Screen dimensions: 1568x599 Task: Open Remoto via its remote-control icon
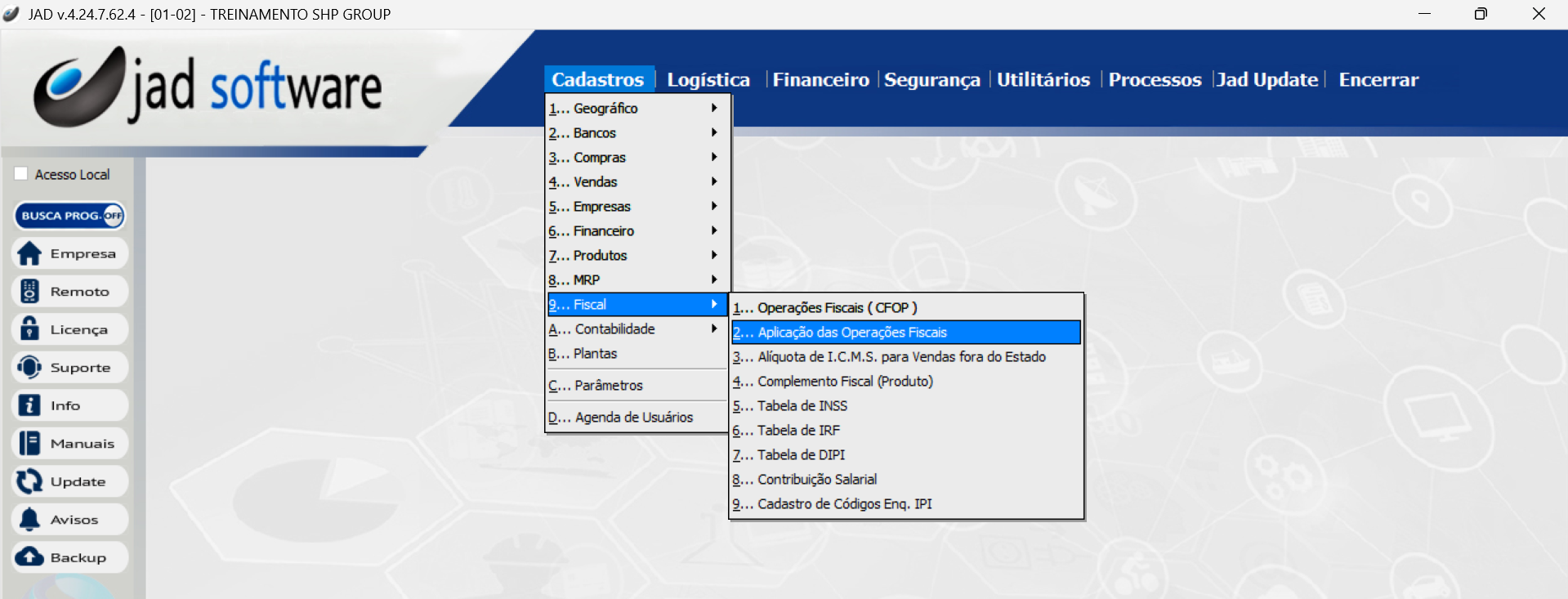point(29,292)
